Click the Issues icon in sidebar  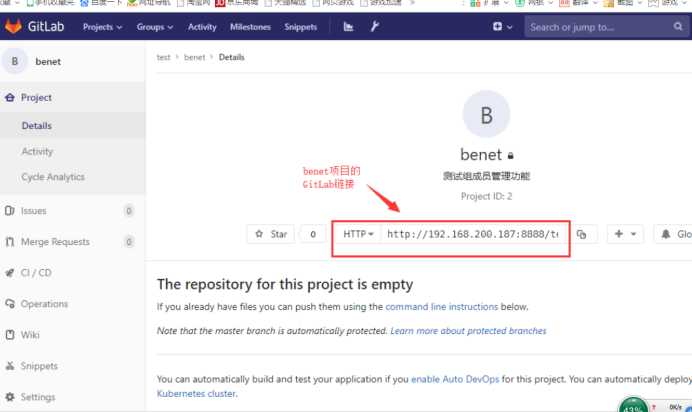[x=10, y=211]
